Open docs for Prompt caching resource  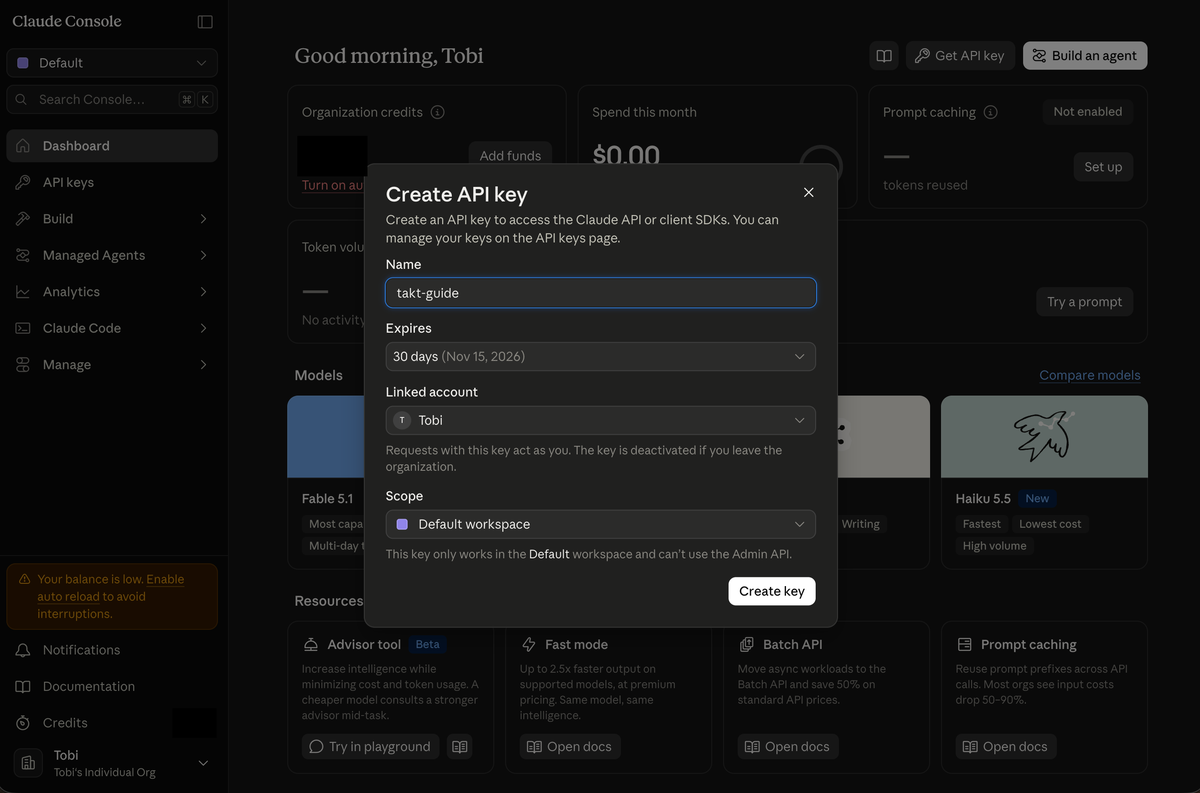click(x=1006, y=747)
